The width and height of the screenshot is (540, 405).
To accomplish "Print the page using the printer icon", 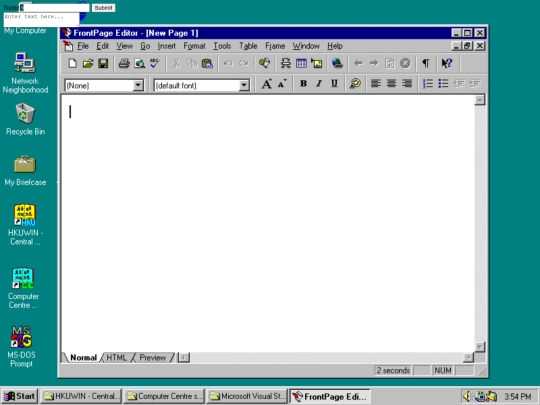I will coord(124,63).
